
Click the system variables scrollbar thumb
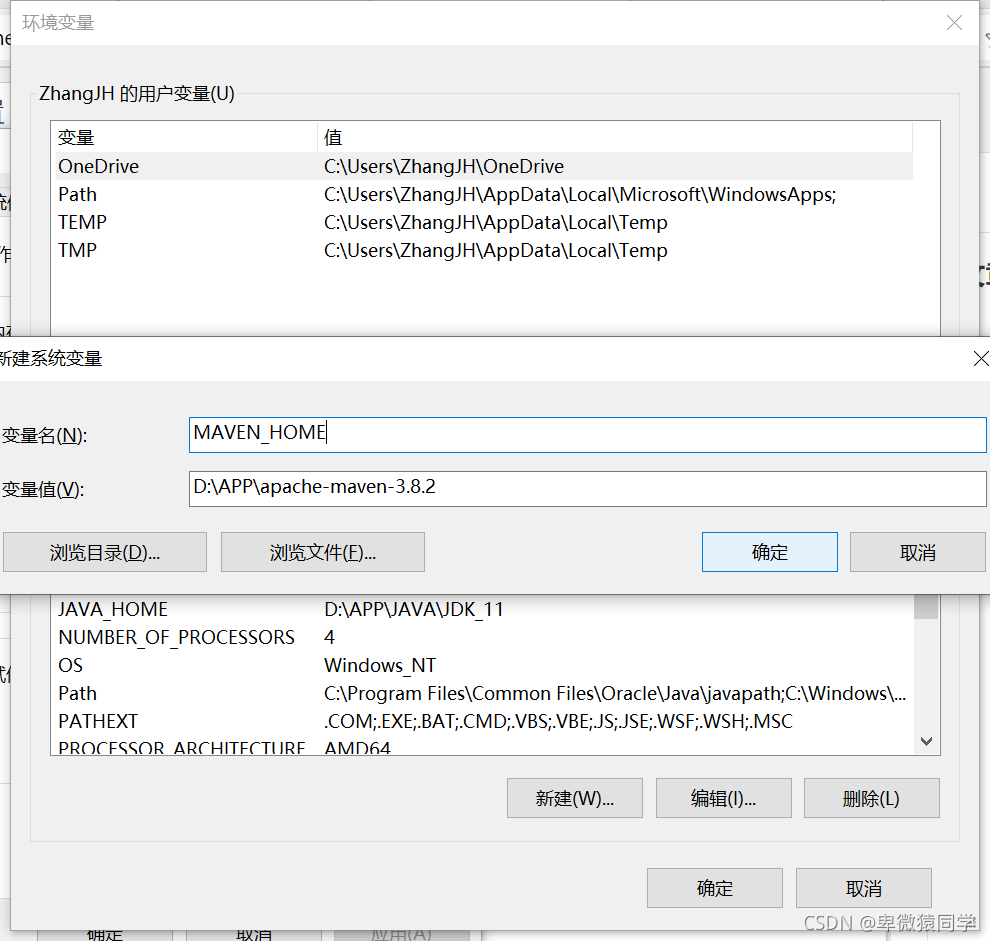pyautogui.click(x=926, y=607)
